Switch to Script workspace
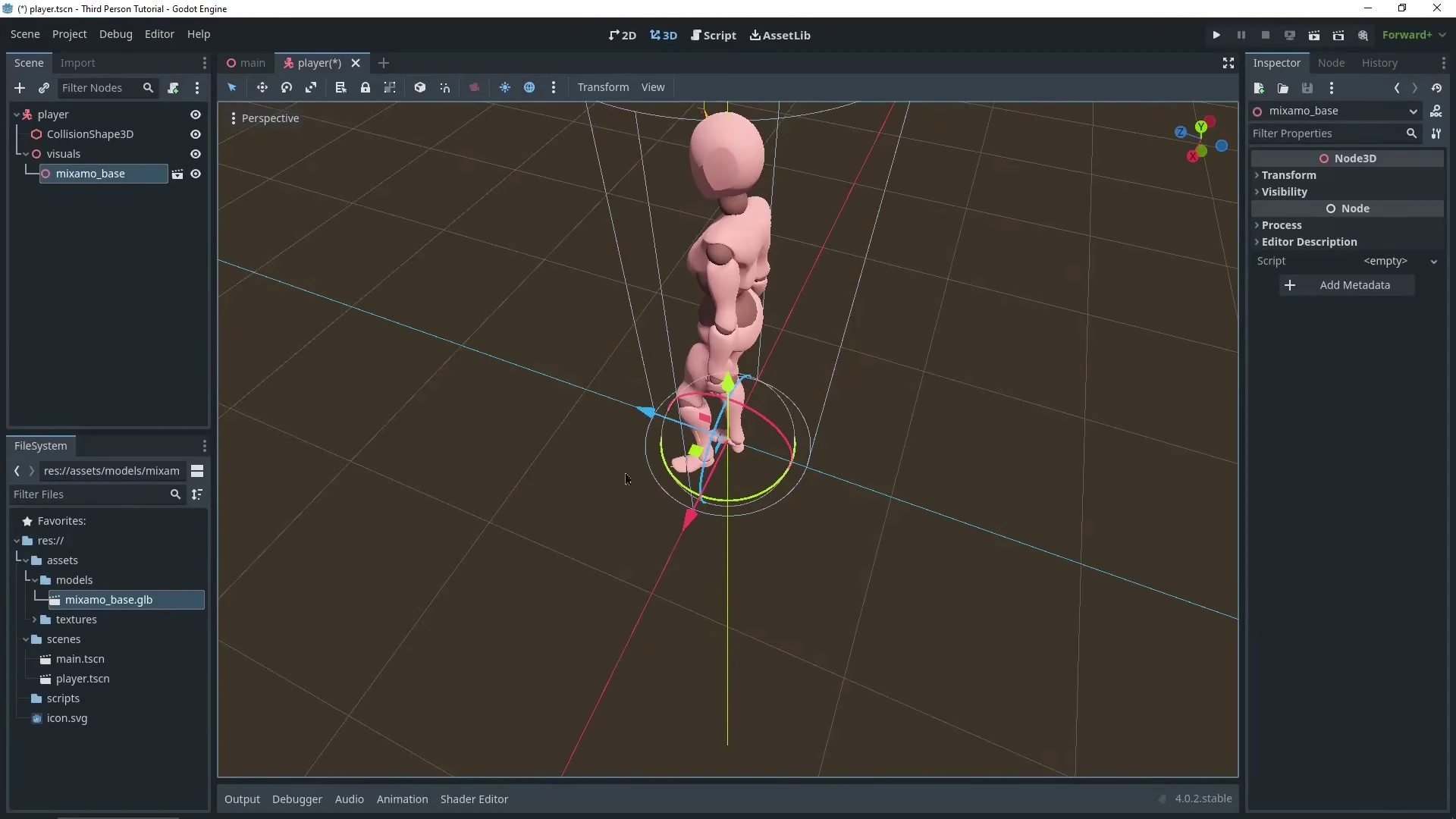 coord(714,35)
